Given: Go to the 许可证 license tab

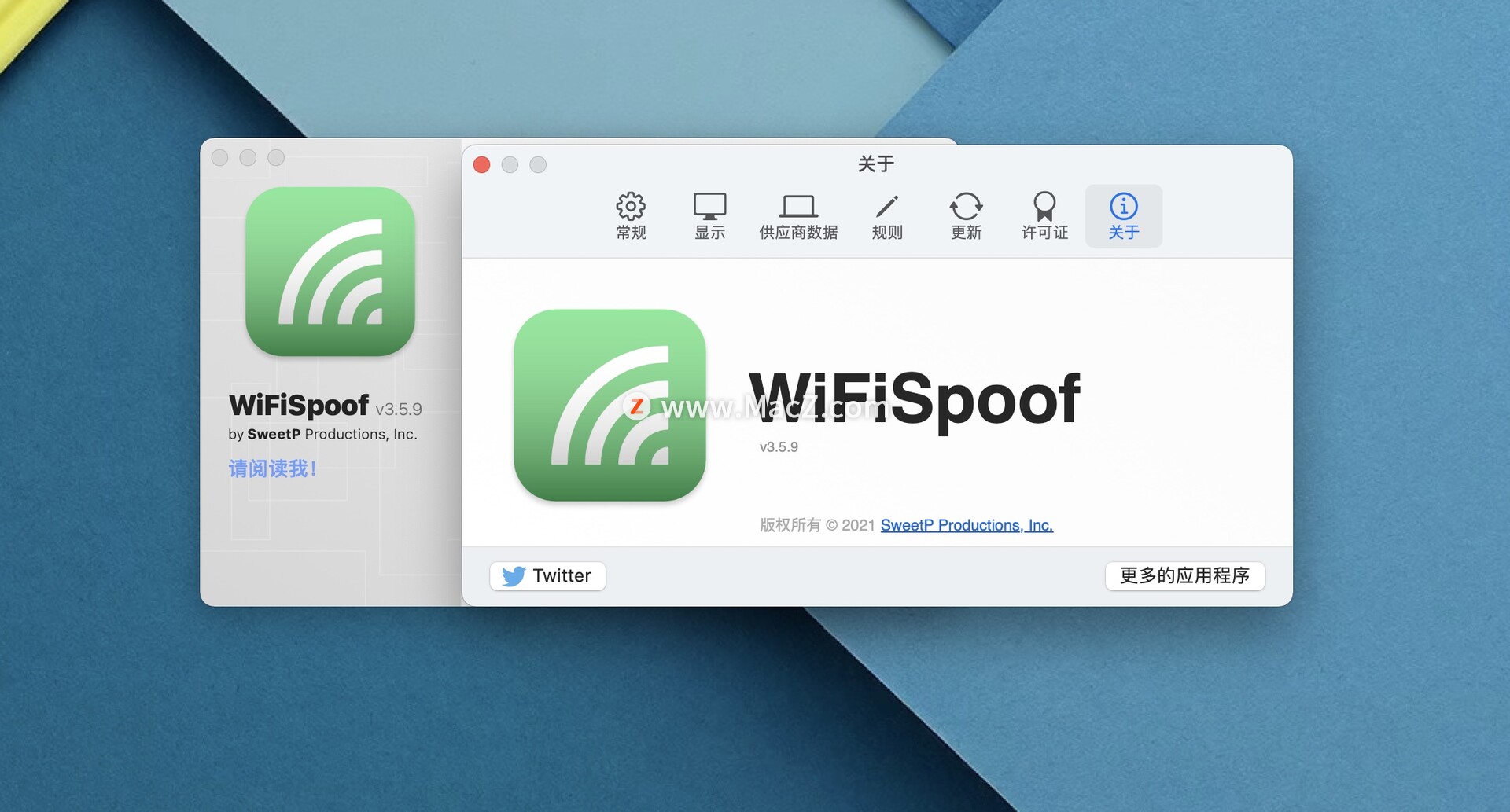Looking at the screenshot, I should tap(1044, 216).
